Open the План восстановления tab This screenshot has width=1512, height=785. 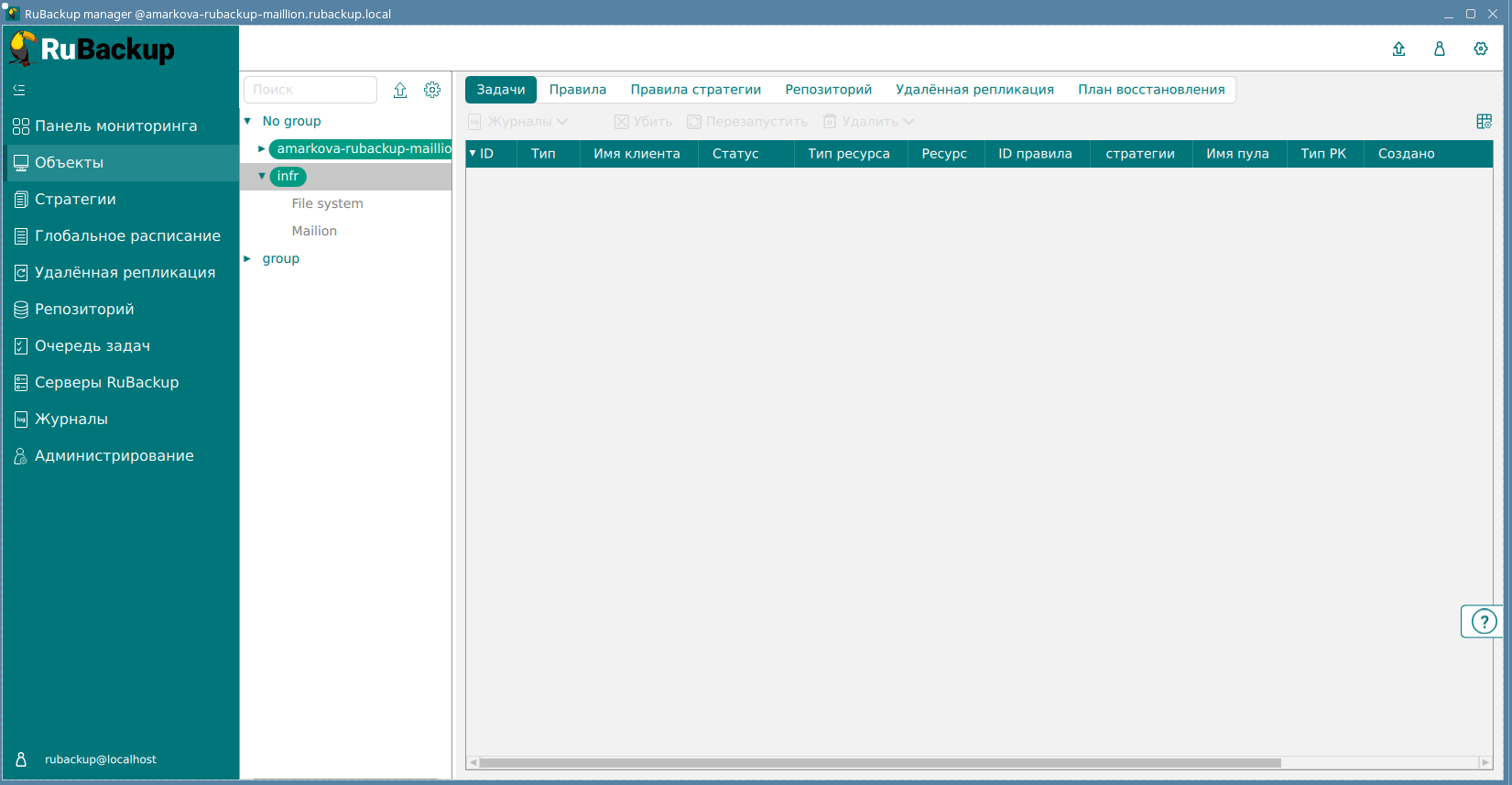coord(1150,90)
